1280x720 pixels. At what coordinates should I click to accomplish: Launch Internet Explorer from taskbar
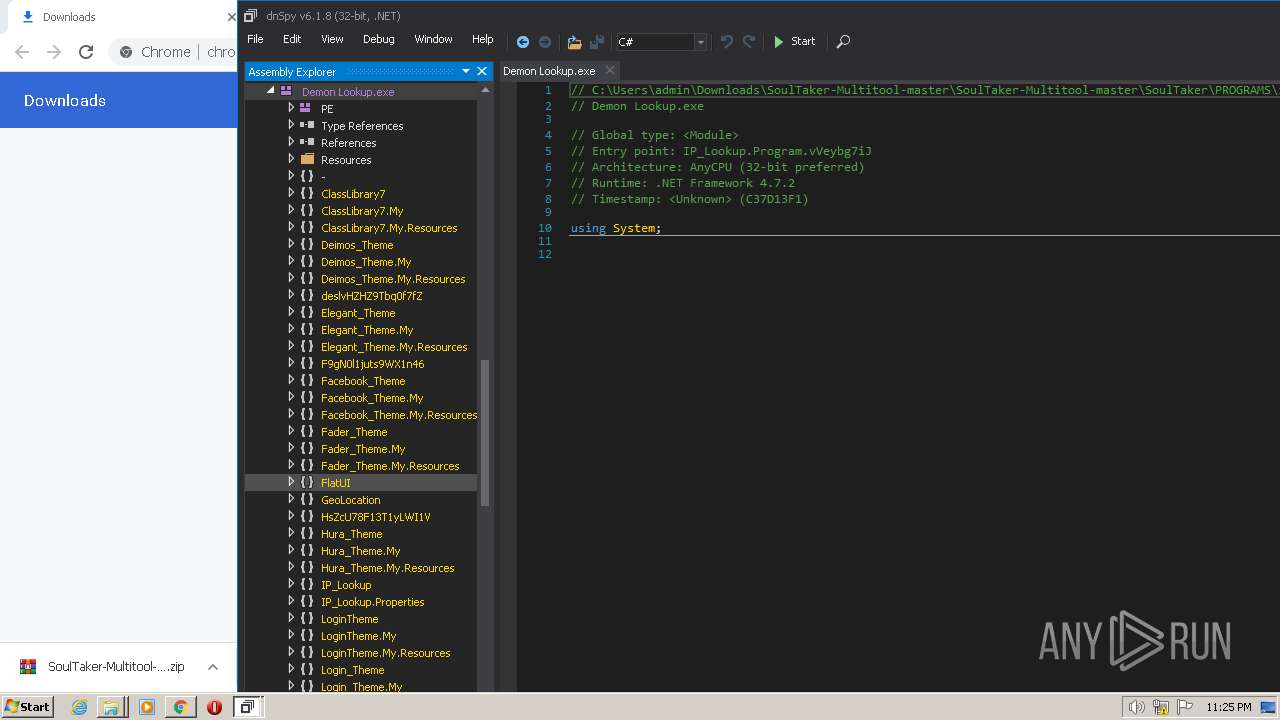[79, 707]
